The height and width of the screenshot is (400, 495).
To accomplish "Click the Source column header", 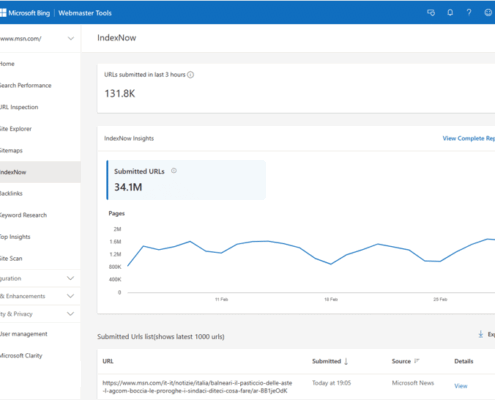I will click(x=401, y=361).
